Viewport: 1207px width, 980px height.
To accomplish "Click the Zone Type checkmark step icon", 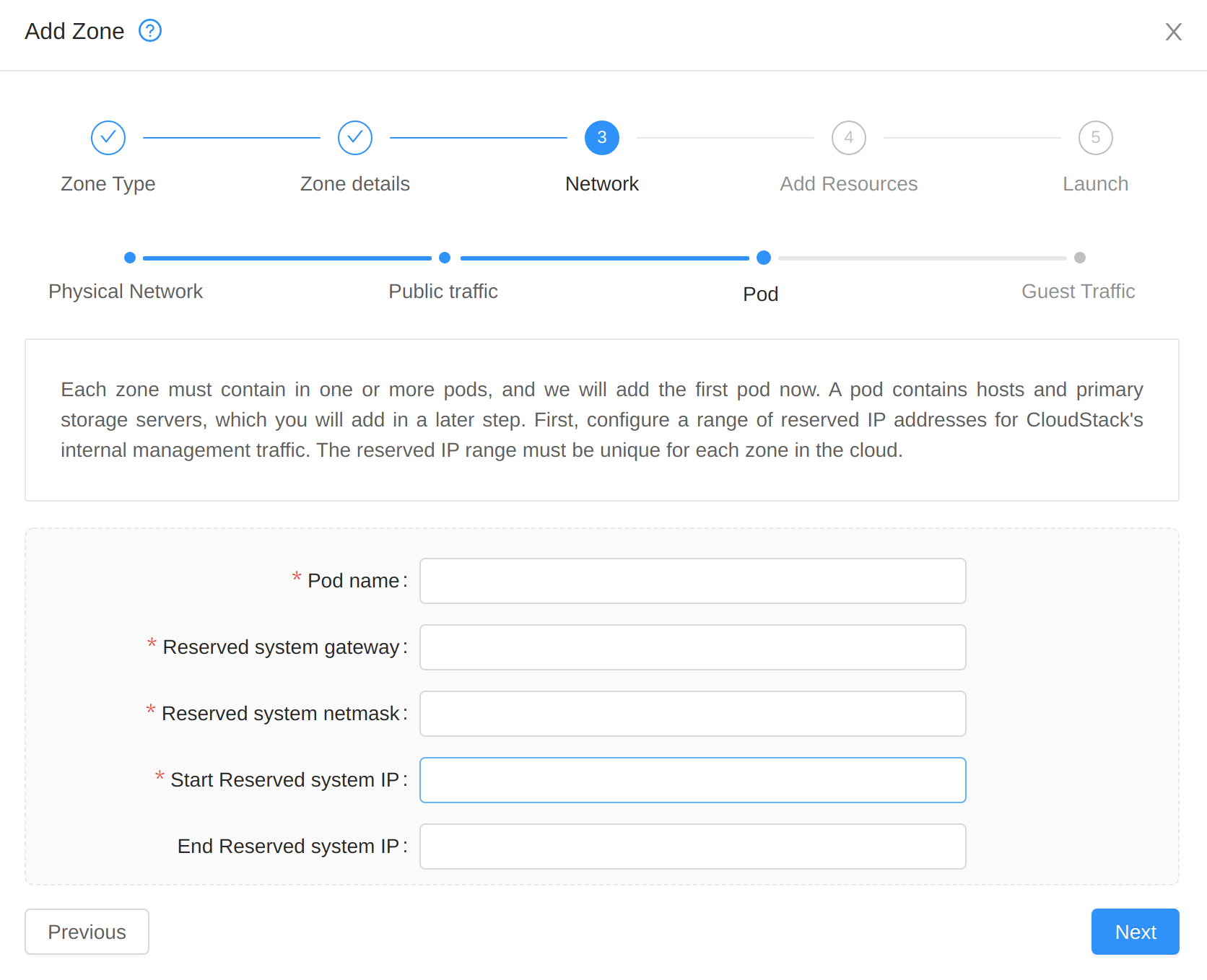I will (x=108, y=138).
